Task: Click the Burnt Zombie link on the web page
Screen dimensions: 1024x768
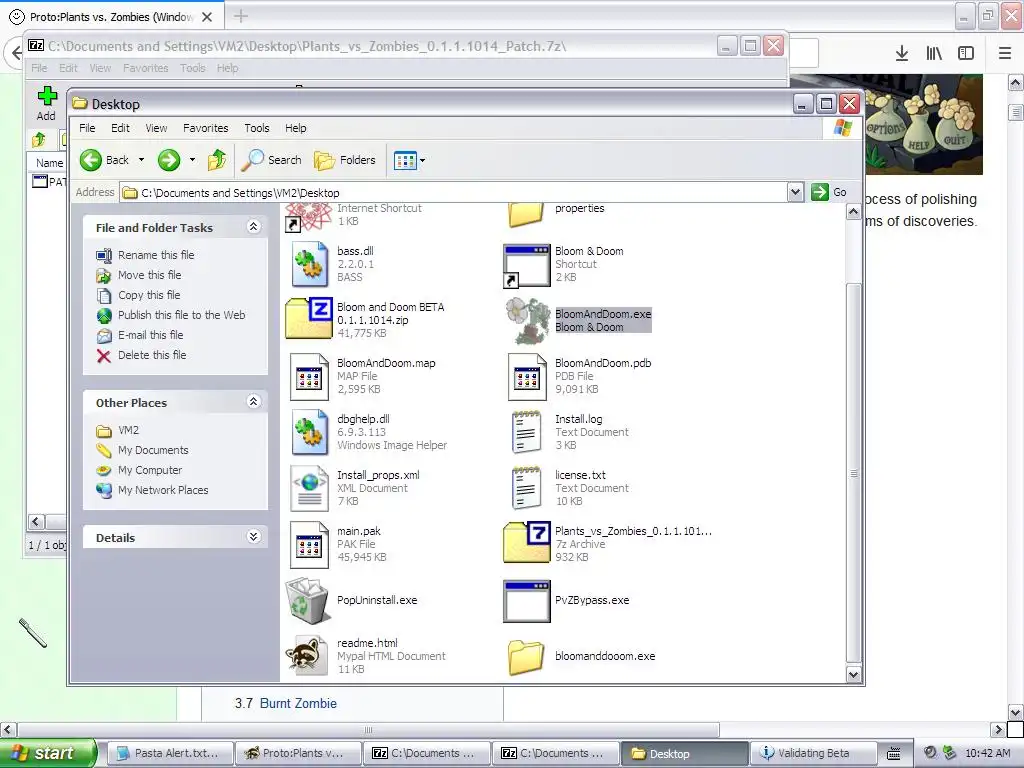Action: 298,703
